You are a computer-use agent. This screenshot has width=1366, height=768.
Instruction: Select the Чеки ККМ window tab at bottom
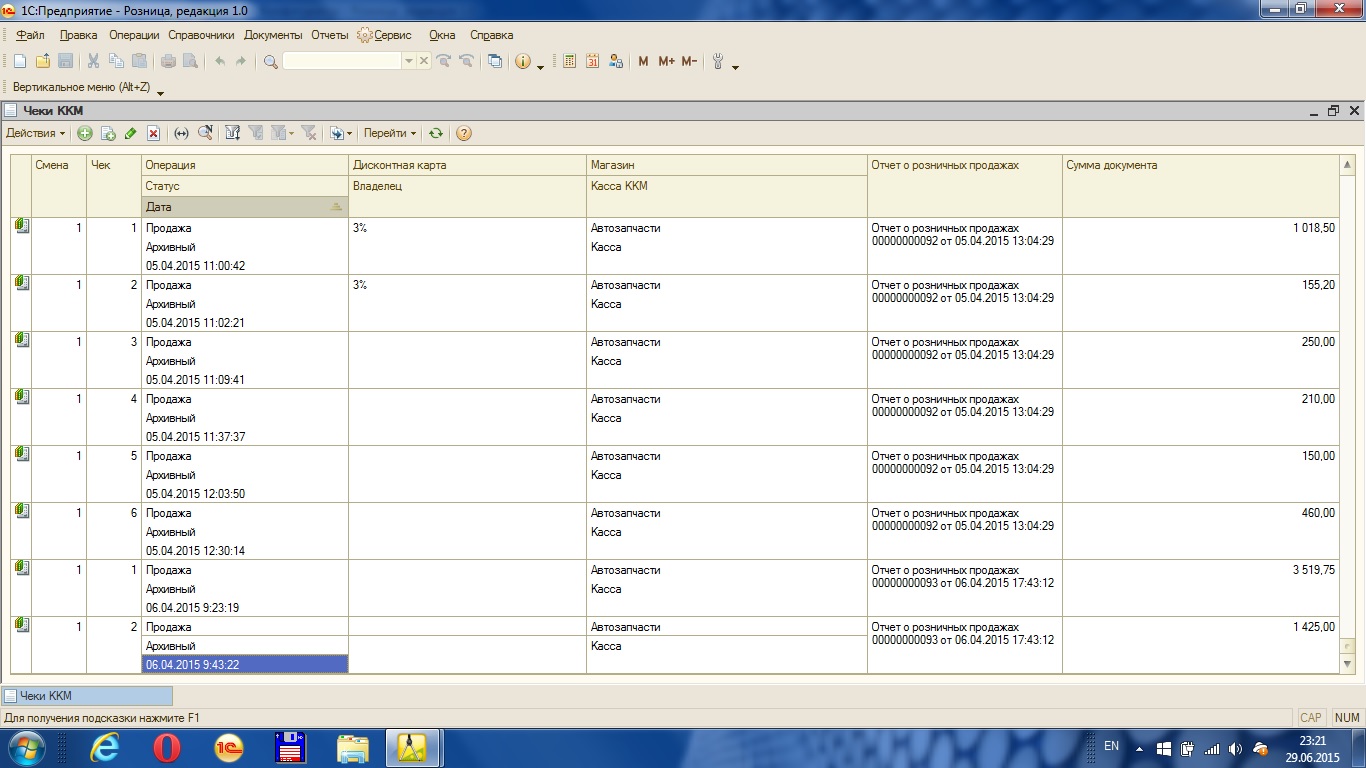(x=87, y=695)
